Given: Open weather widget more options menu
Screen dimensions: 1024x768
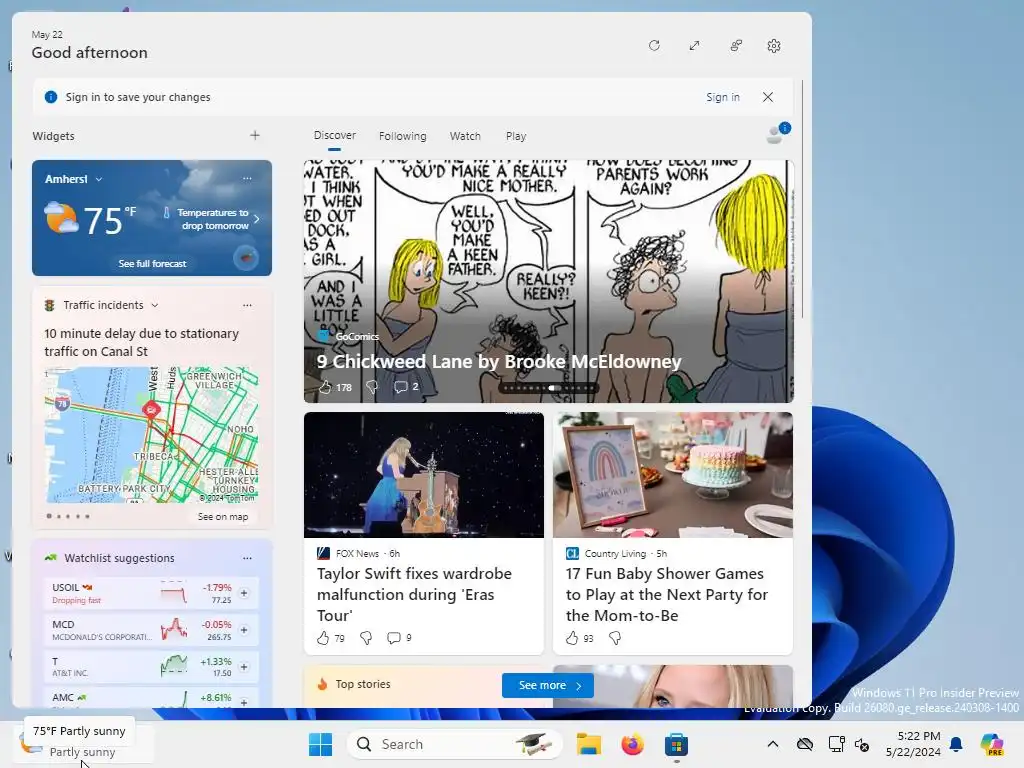Looking at the screenshot, I should tap(247, 178).
